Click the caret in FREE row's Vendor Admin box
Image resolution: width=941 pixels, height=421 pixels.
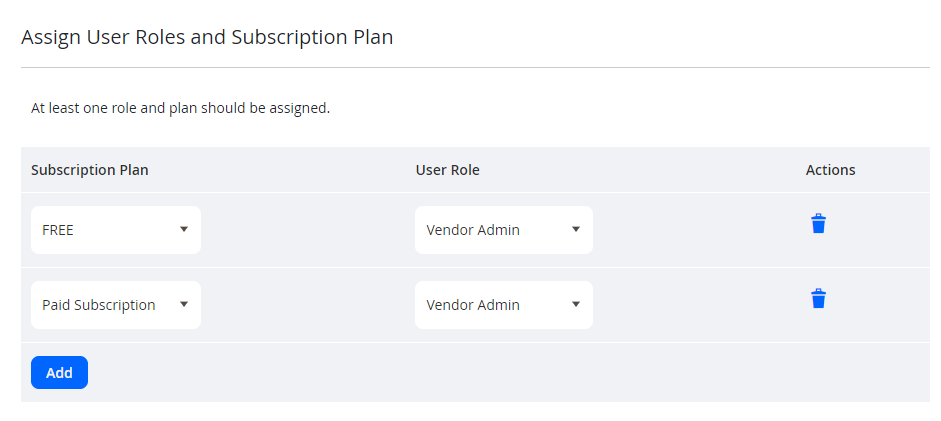(x=576, y=230)
